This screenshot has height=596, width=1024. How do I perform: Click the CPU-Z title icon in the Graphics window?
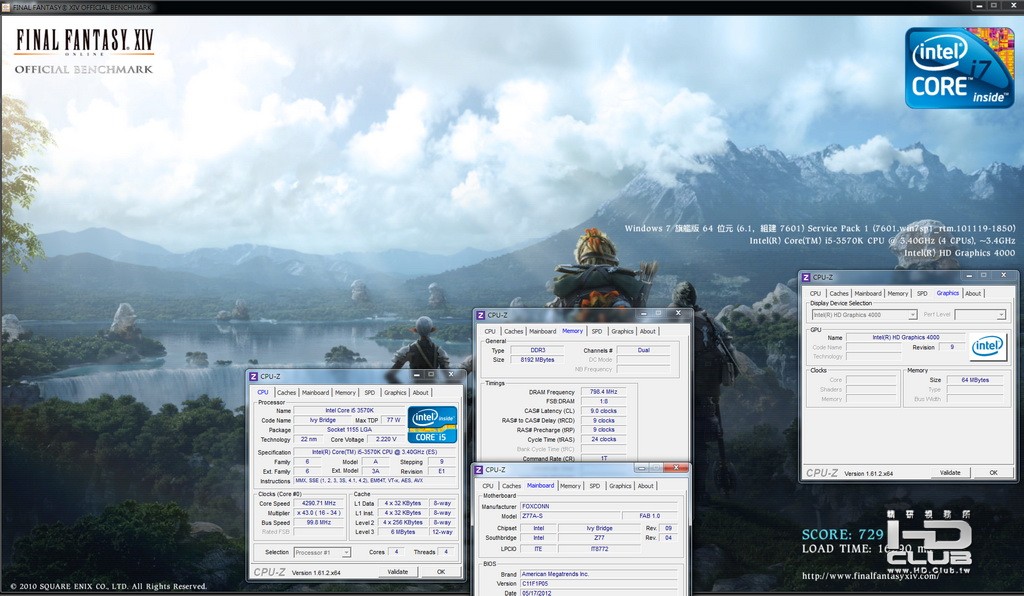[806, 277]
